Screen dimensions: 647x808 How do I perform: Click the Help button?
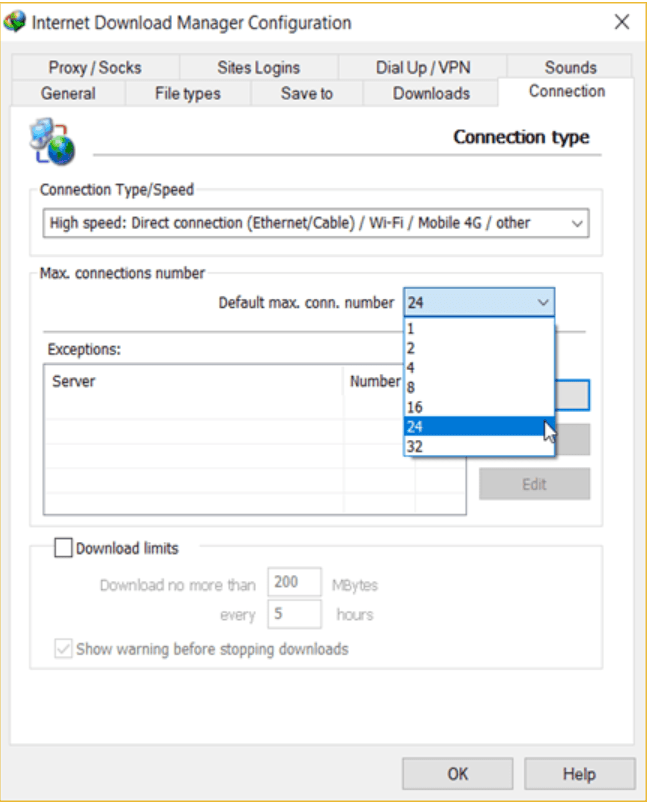[x=580, y=775]
